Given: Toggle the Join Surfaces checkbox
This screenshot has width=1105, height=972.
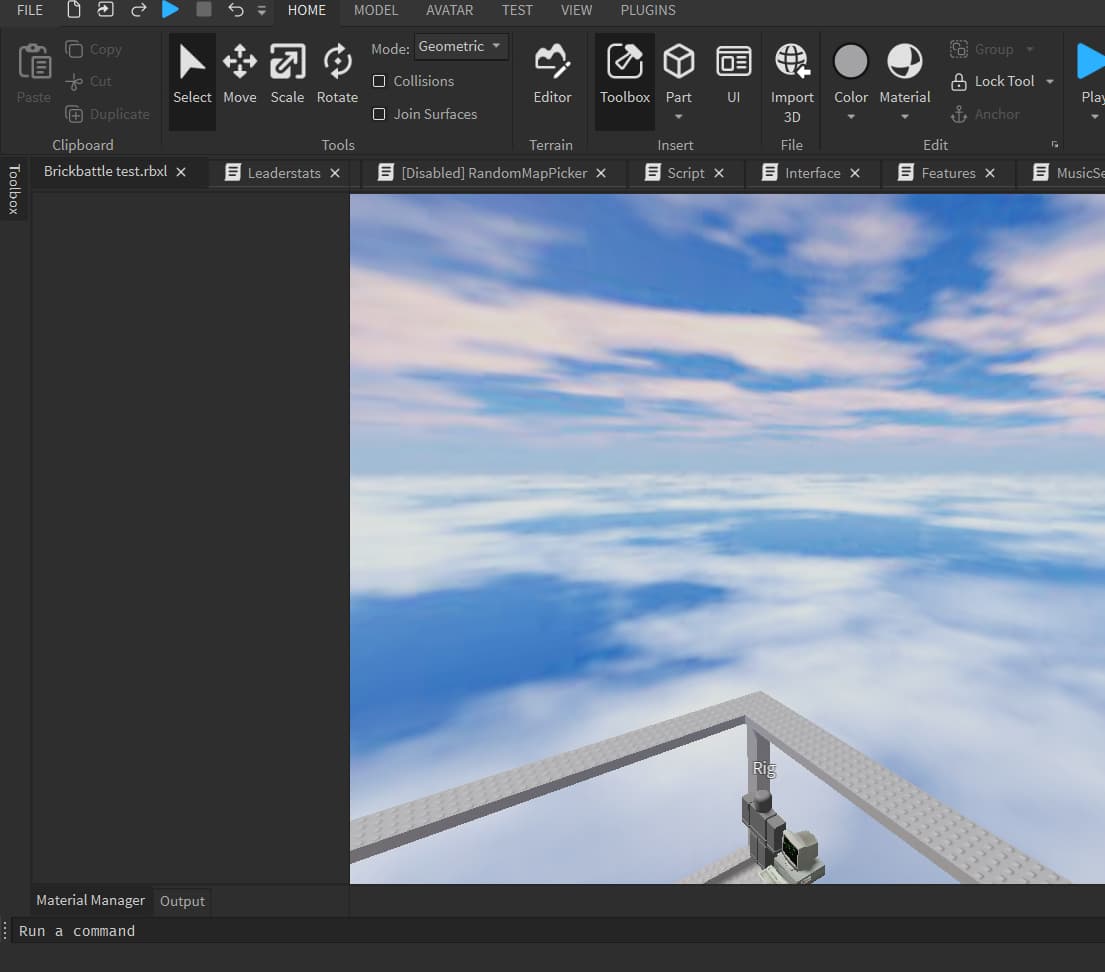Looking at the screenshot, I should click(379, 114).
